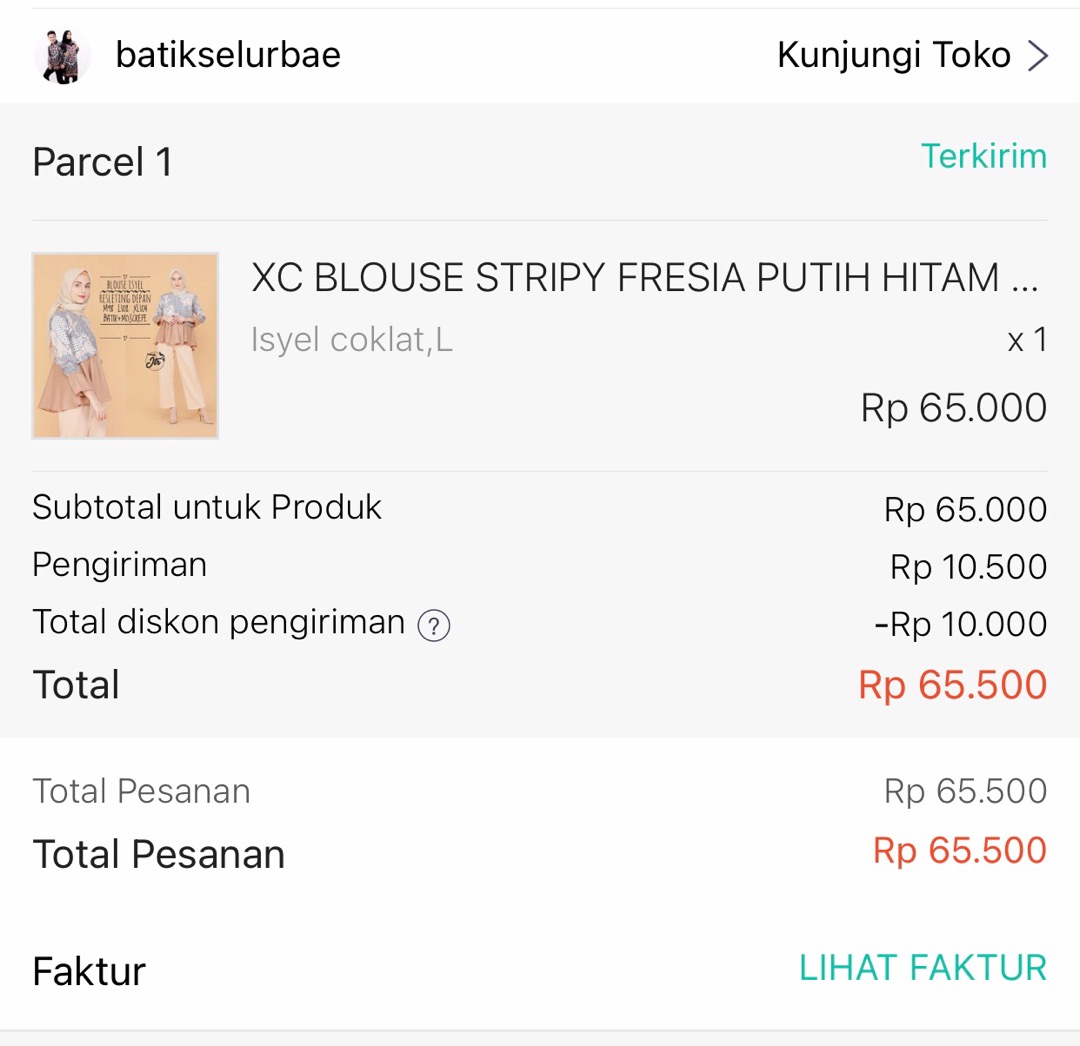Click the help icon beside Total diskon pengiriman
Screen dimensions: 1080x1046
click(432, 623)
